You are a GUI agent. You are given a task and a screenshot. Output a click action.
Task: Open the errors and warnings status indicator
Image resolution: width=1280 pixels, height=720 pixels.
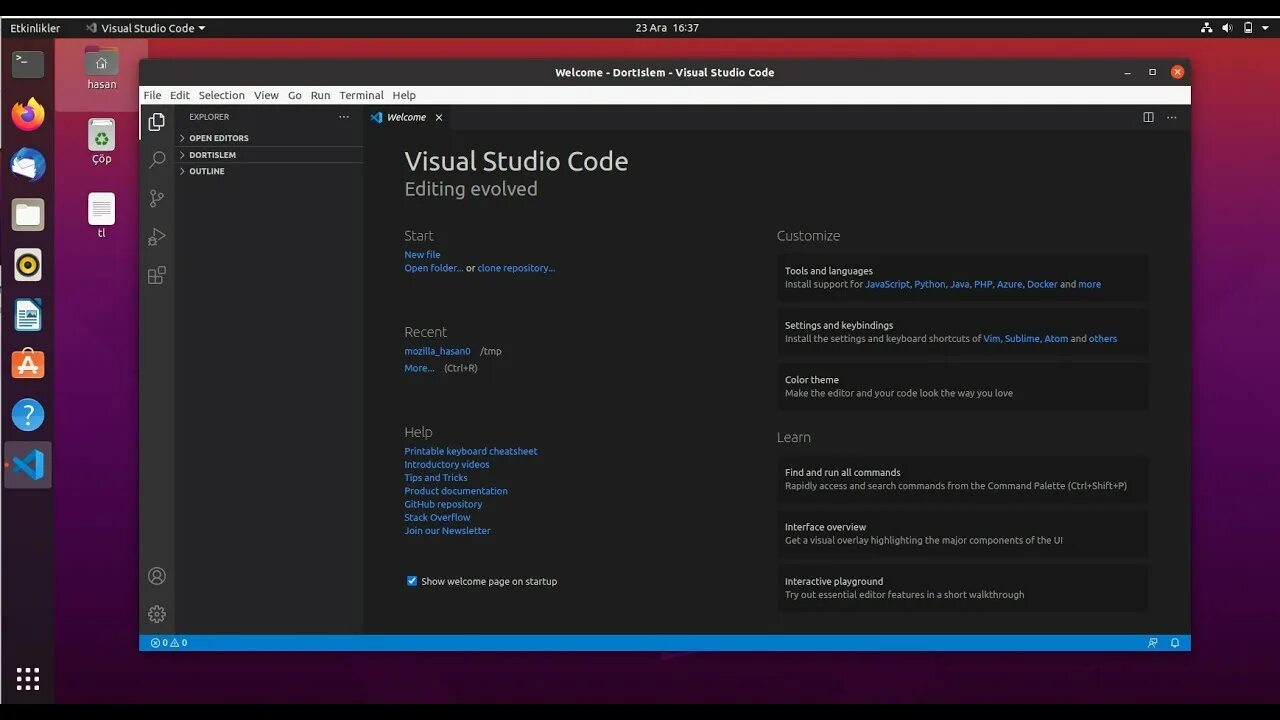pos(169,643)
